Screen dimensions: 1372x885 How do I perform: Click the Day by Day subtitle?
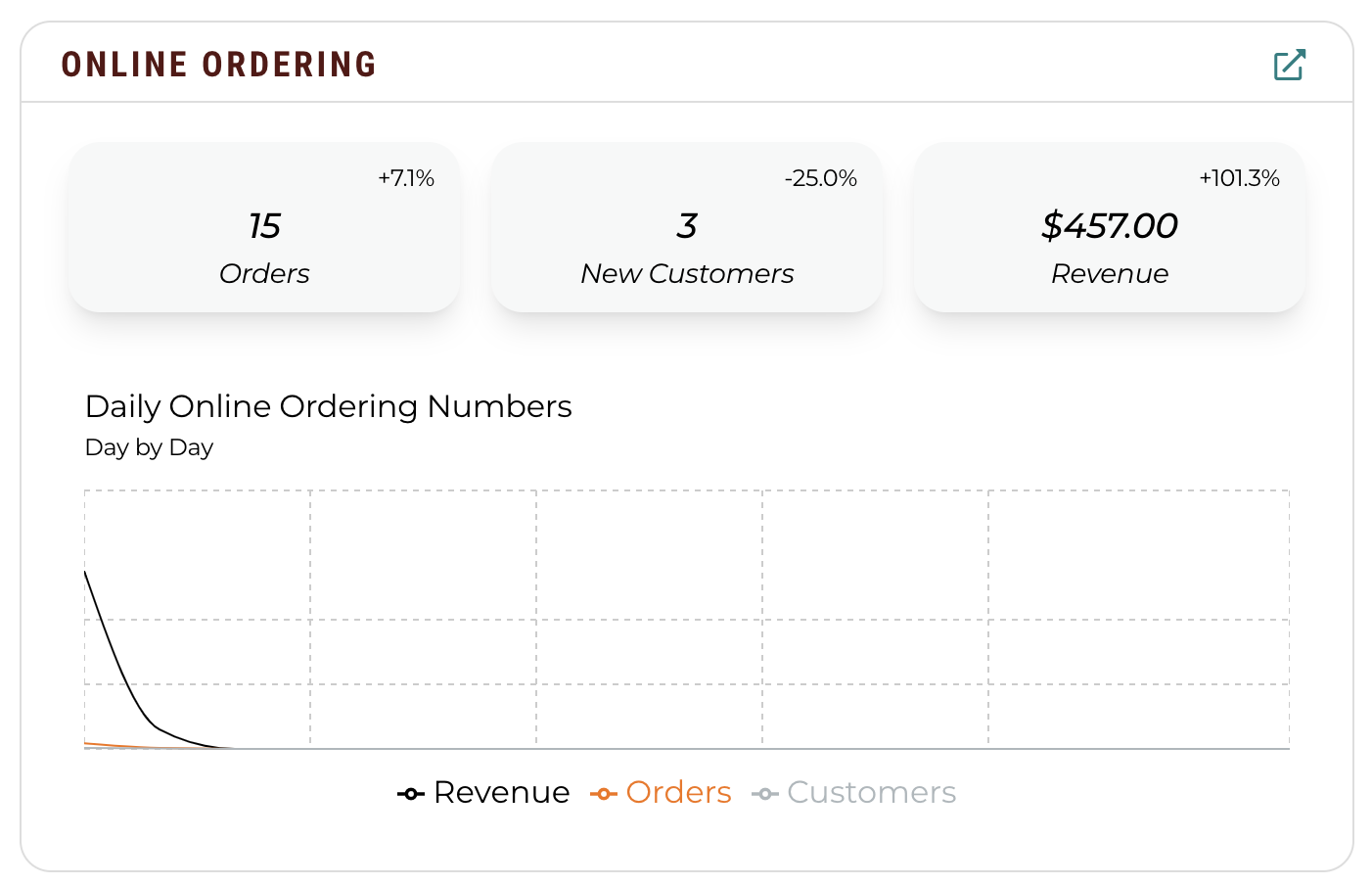[149, 447]
